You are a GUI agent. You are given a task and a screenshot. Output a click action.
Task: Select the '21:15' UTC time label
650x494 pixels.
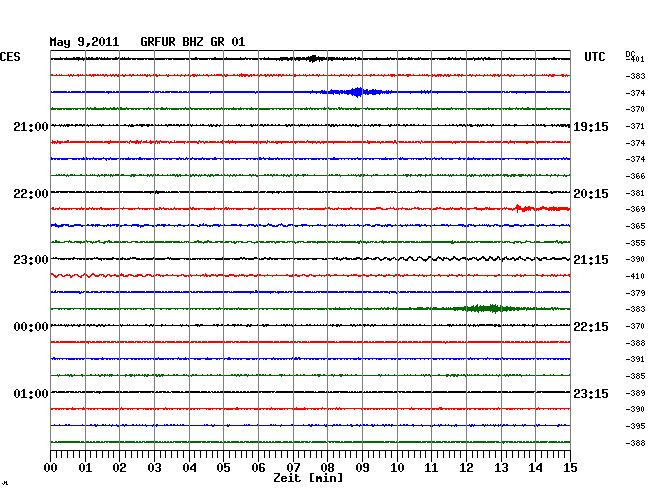[591, 260]
